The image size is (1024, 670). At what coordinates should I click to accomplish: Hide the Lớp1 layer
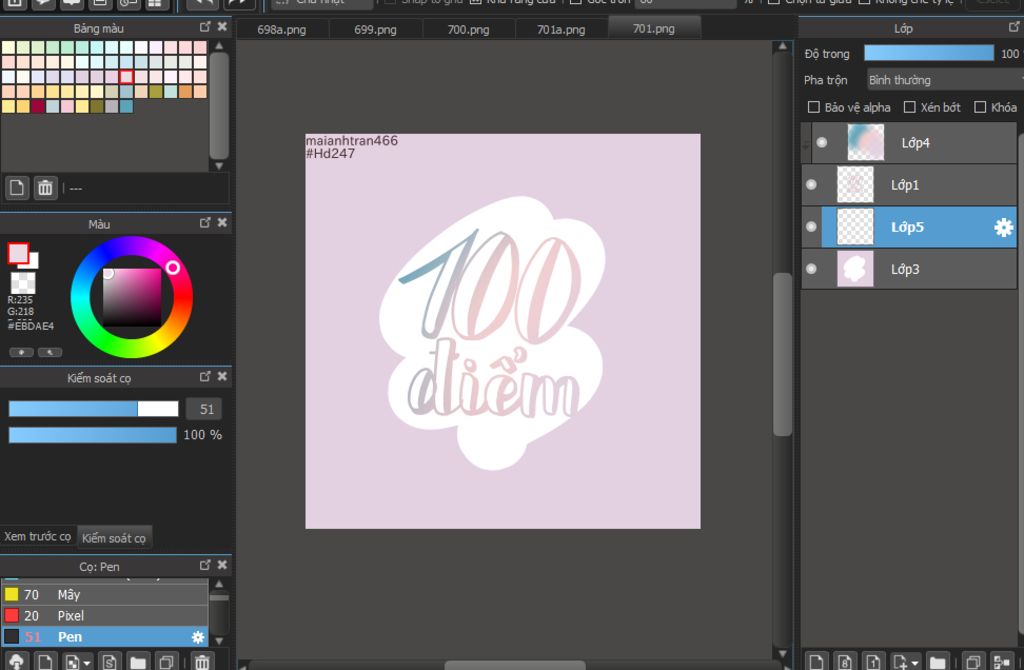(811, 185)
